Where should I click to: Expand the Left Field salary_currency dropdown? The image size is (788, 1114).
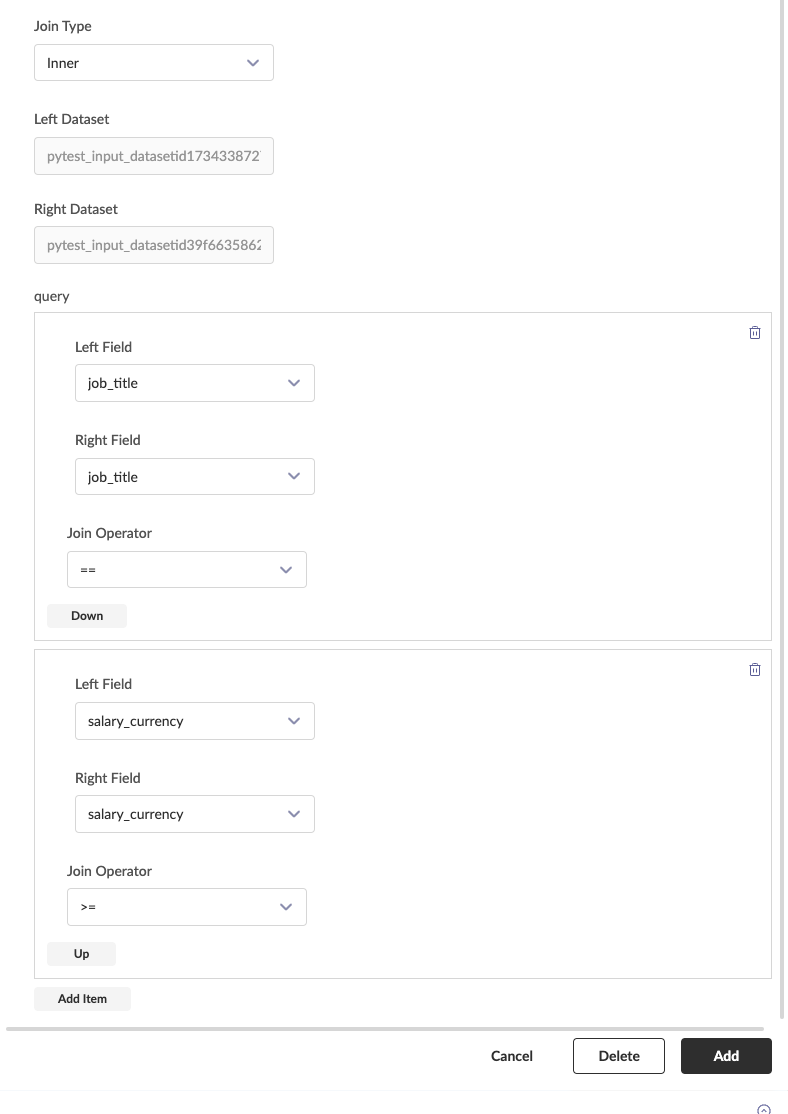(x=195, y=721)
